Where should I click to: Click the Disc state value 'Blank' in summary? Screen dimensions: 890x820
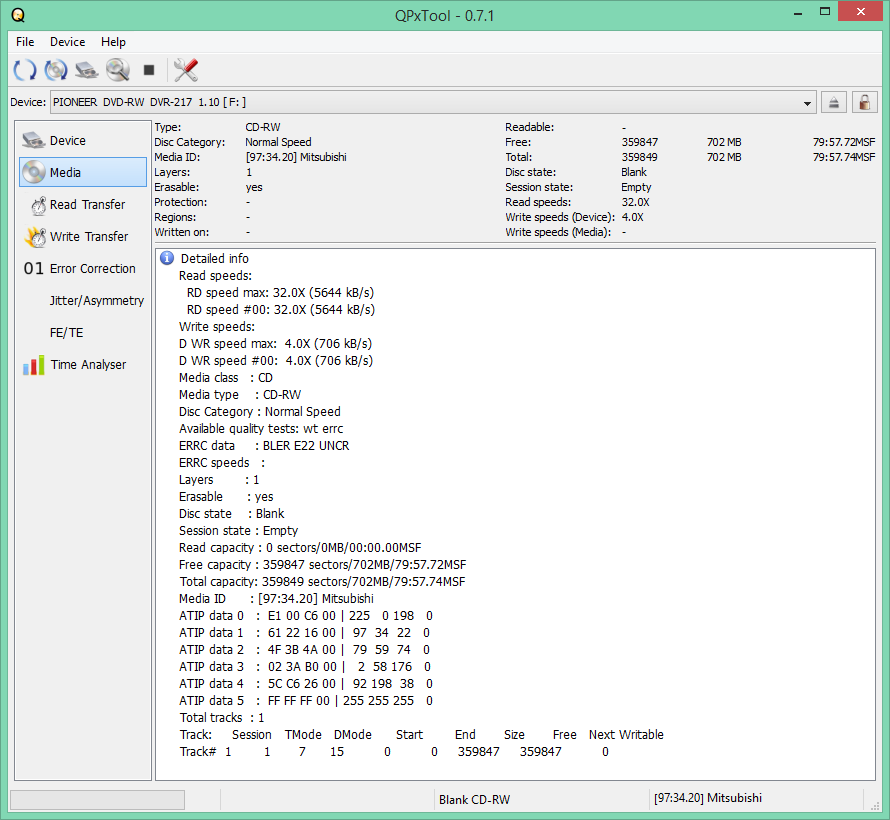coord(634,173)
